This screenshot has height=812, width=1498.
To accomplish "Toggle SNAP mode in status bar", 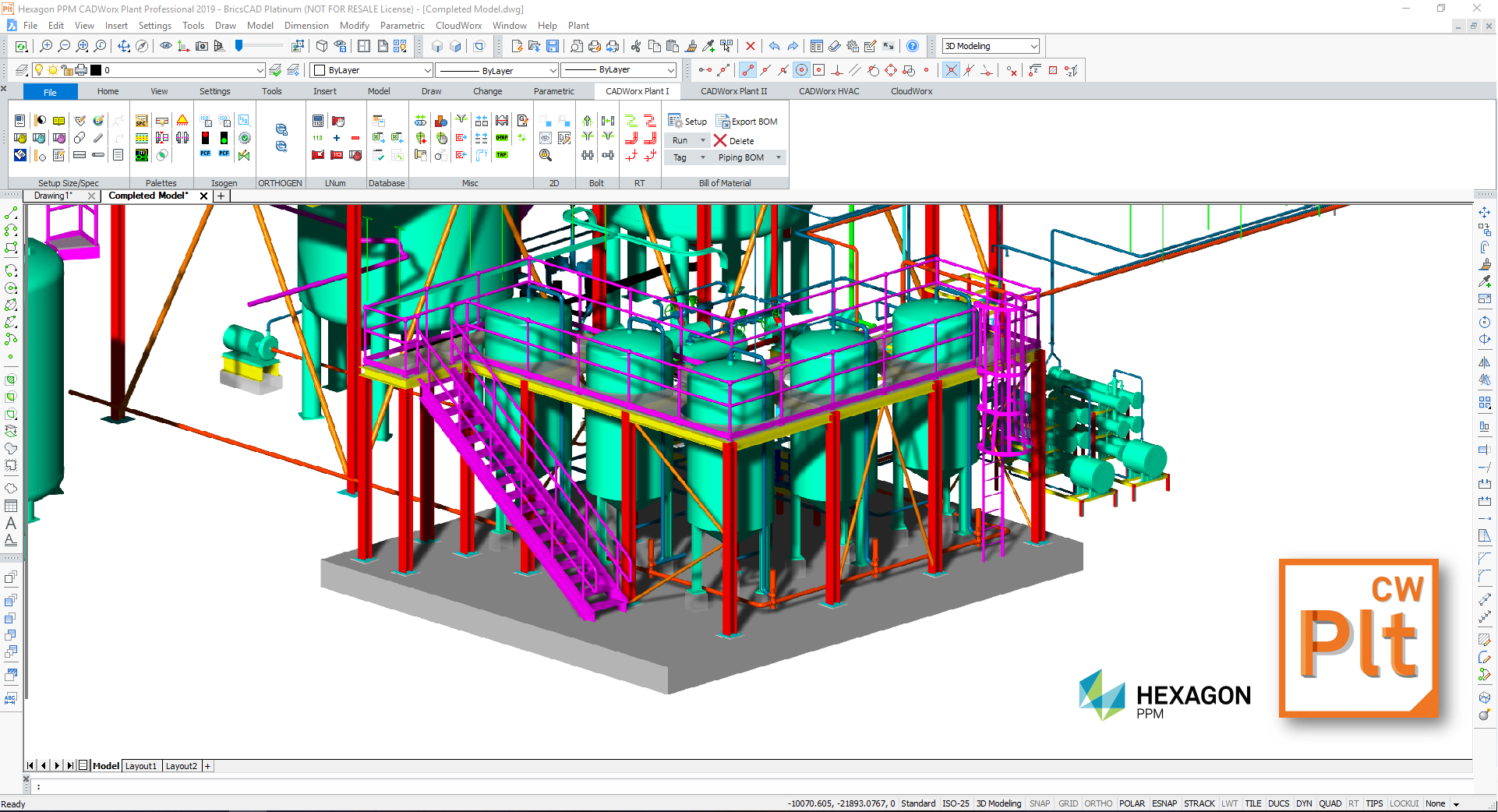I will point(1040,803).
